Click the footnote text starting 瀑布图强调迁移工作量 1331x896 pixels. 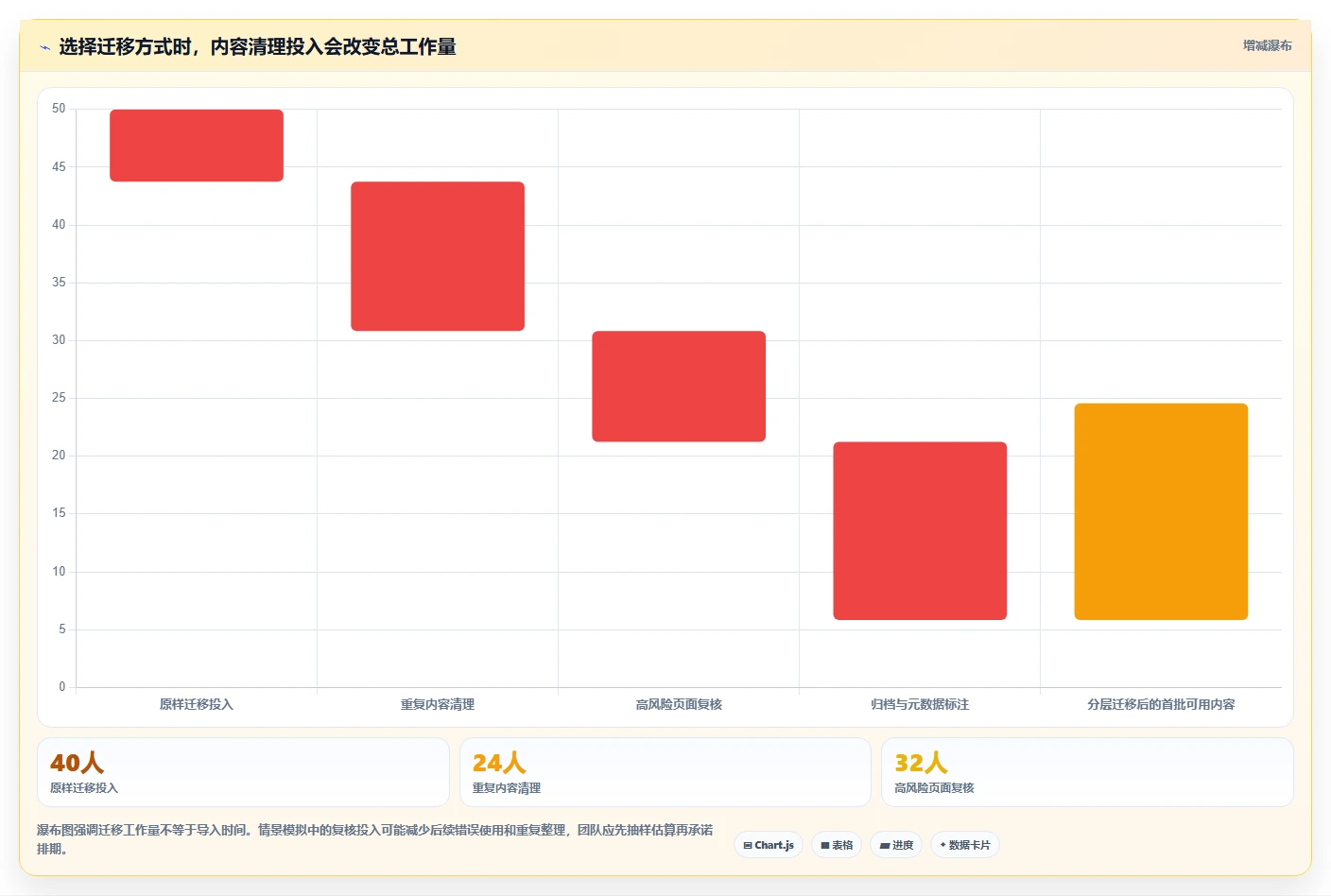tap(375, 839)
